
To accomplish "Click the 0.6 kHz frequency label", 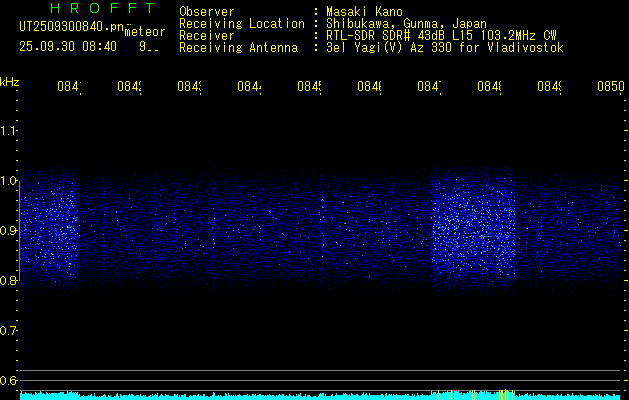I will 9,380.
